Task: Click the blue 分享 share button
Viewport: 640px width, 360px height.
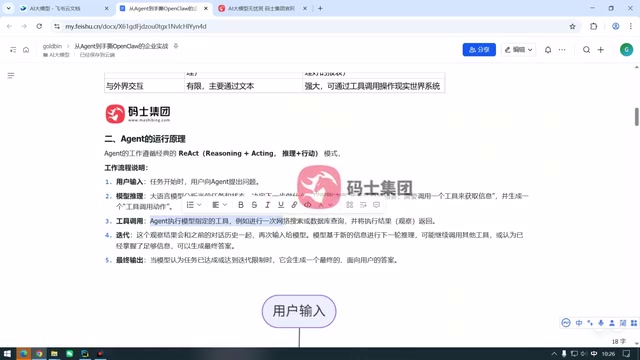Action: [x=479, y=50]
